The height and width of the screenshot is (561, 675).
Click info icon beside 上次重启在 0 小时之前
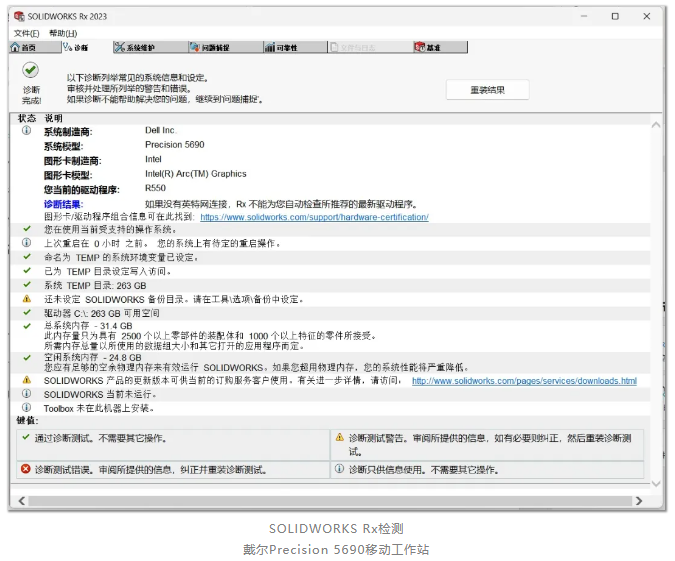pyautogui.click(x=27, y=243)
